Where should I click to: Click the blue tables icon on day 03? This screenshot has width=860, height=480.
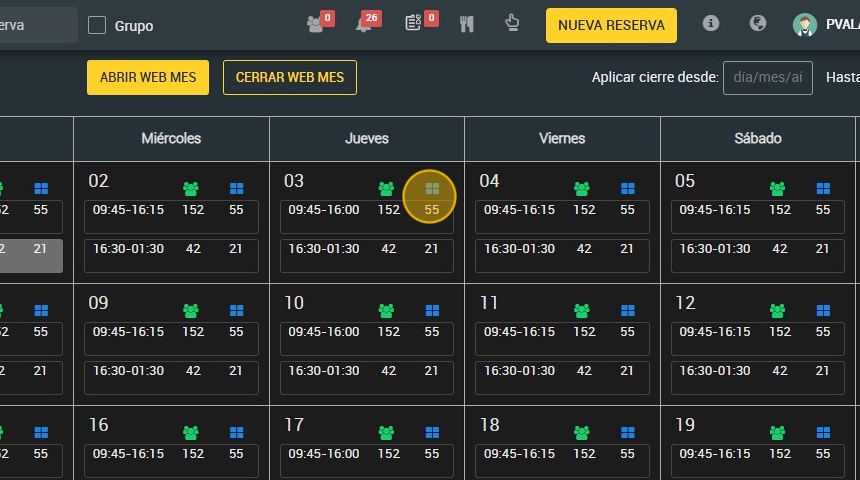[x=432, y=189]
